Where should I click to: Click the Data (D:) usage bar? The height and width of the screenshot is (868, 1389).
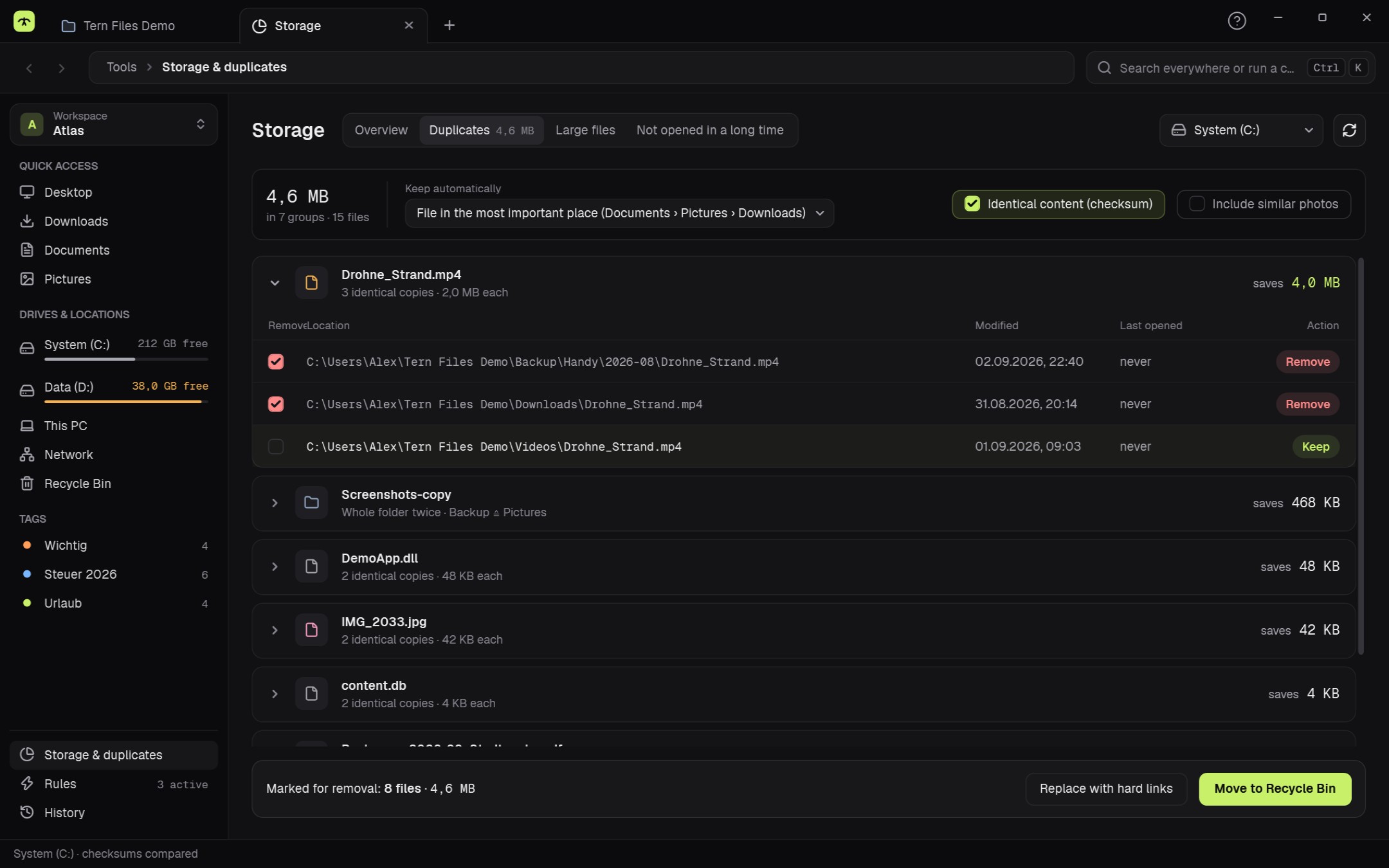pos(126,402)
